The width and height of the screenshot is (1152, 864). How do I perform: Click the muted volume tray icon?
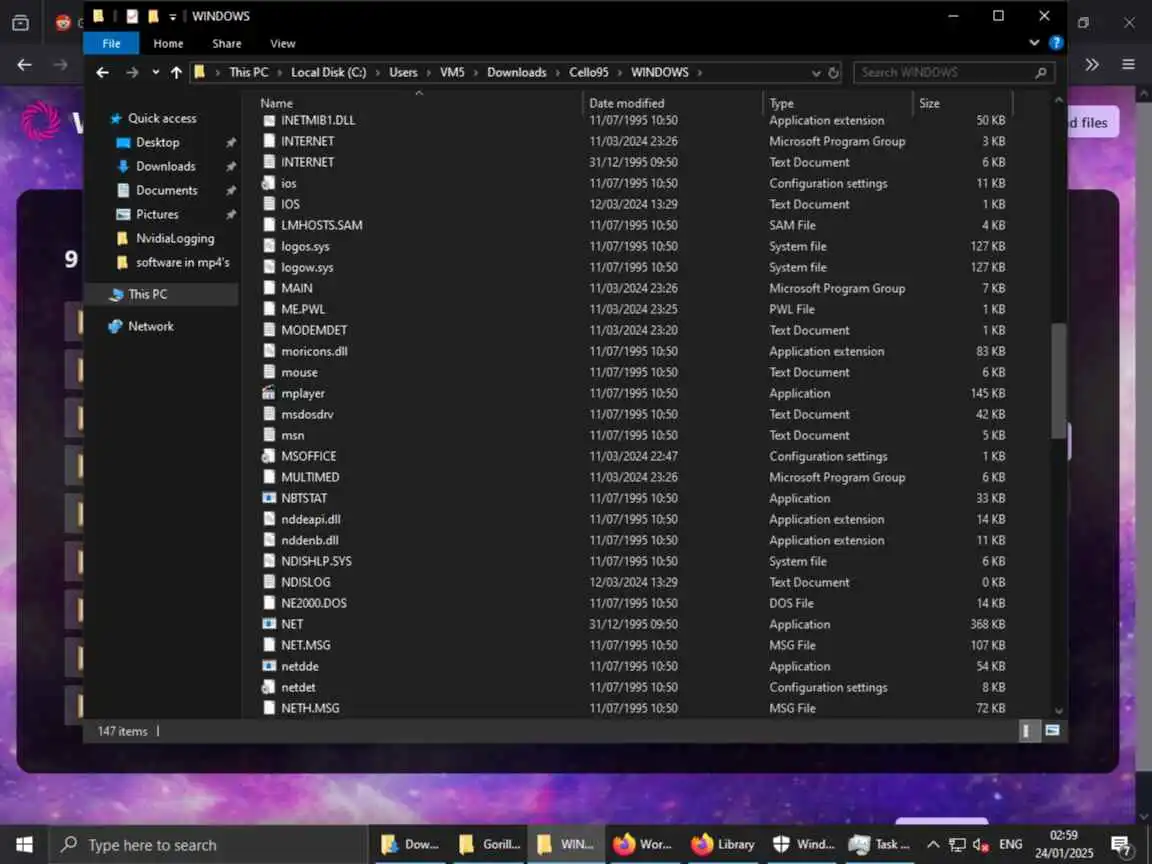(x=981, y=845)
